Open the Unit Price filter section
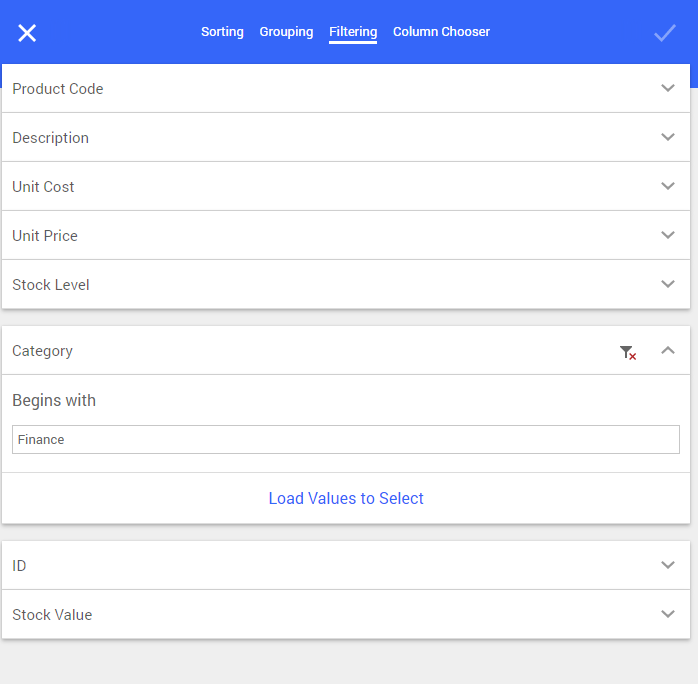The image size is (698, 684). tap(346, 235)
